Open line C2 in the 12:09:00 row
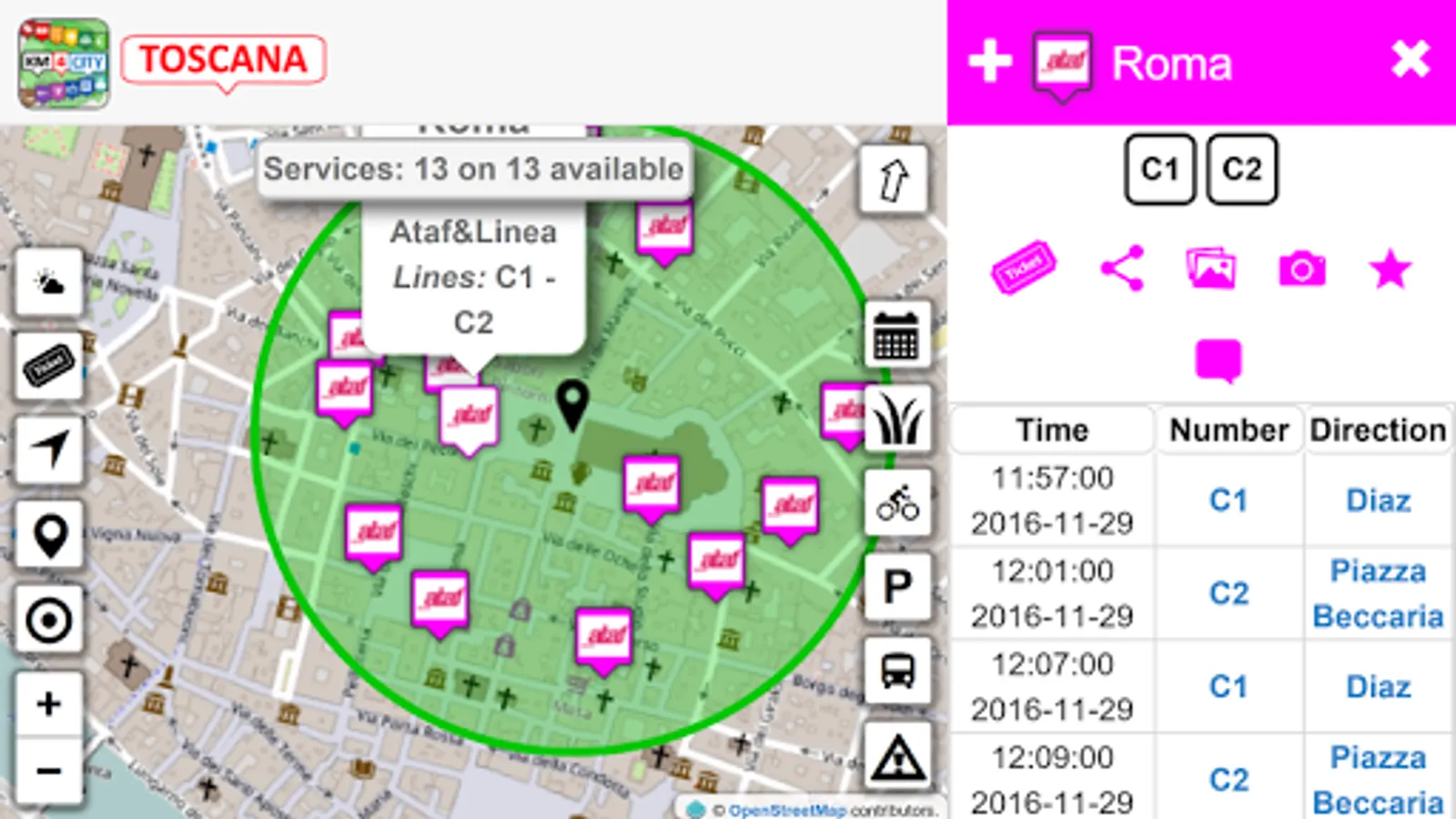The width and height of the screenshot is (1456, 819). (1228, 780)
